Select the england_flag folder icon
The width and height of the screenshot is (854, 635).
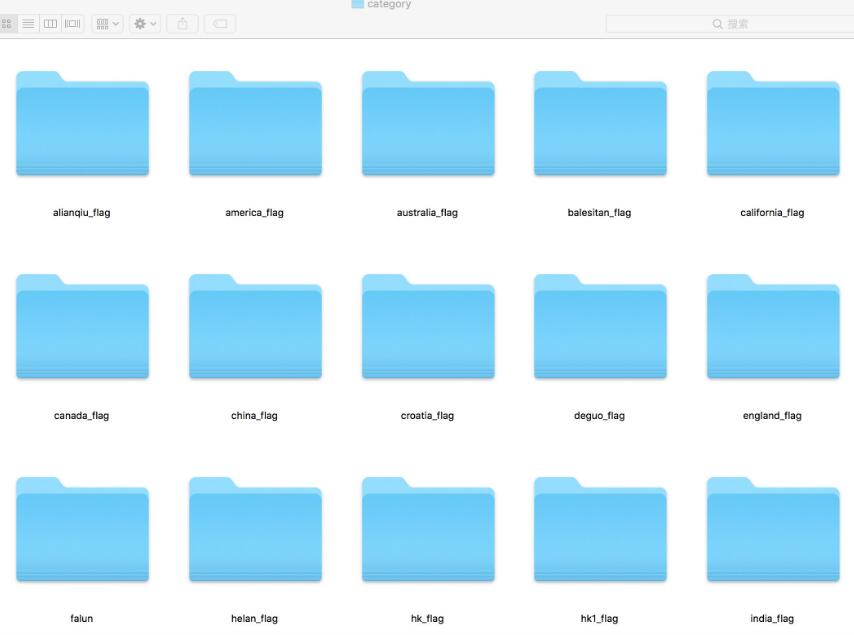click(x=773, y=327)
